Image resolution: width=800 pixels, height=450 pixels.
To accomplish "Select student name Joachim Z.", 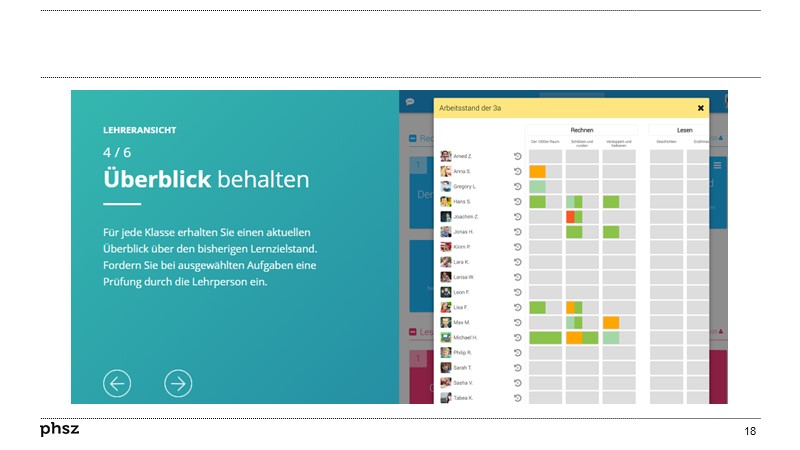I will point(466,217).
